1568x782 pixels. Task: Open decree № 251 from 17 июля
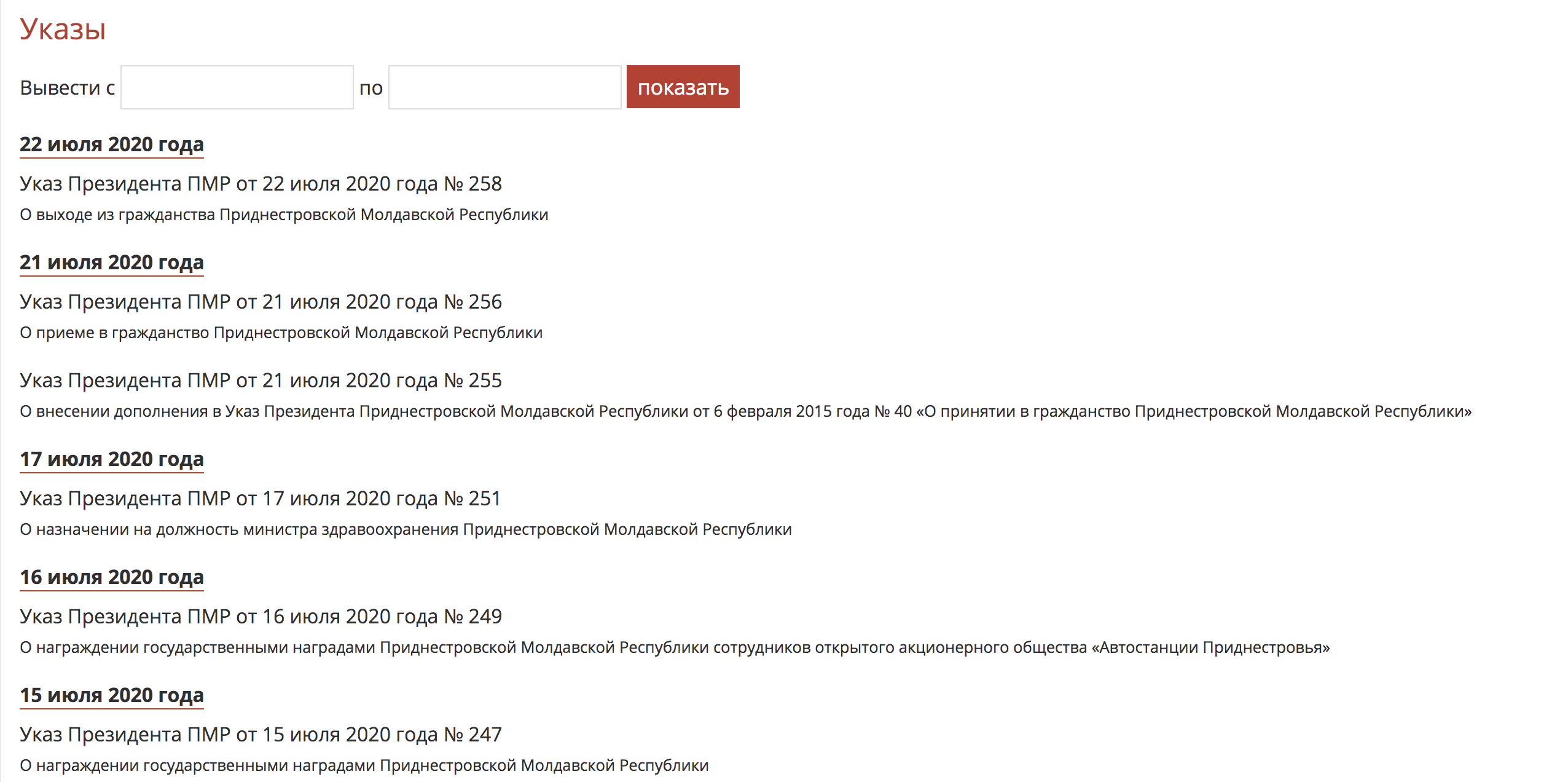[x=260, y=499]
